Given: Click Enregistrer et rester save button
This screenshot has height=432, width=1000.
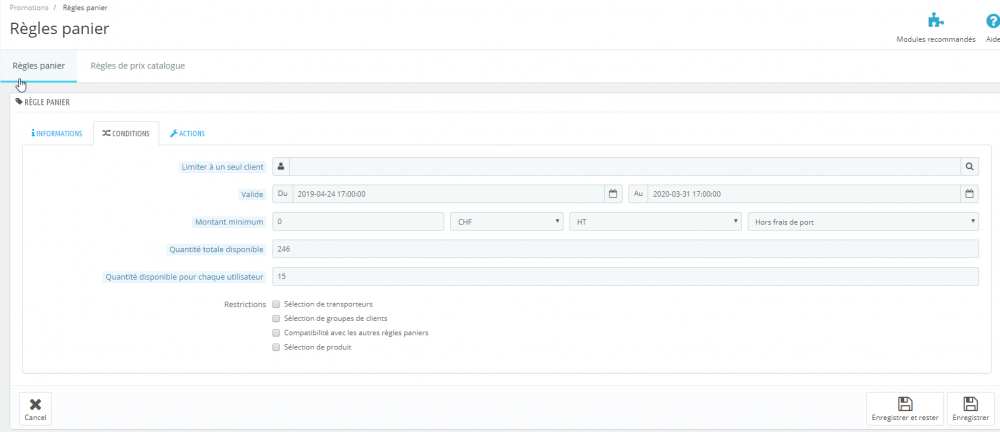Looking at the screenshot, I should [x=904, y=408].
